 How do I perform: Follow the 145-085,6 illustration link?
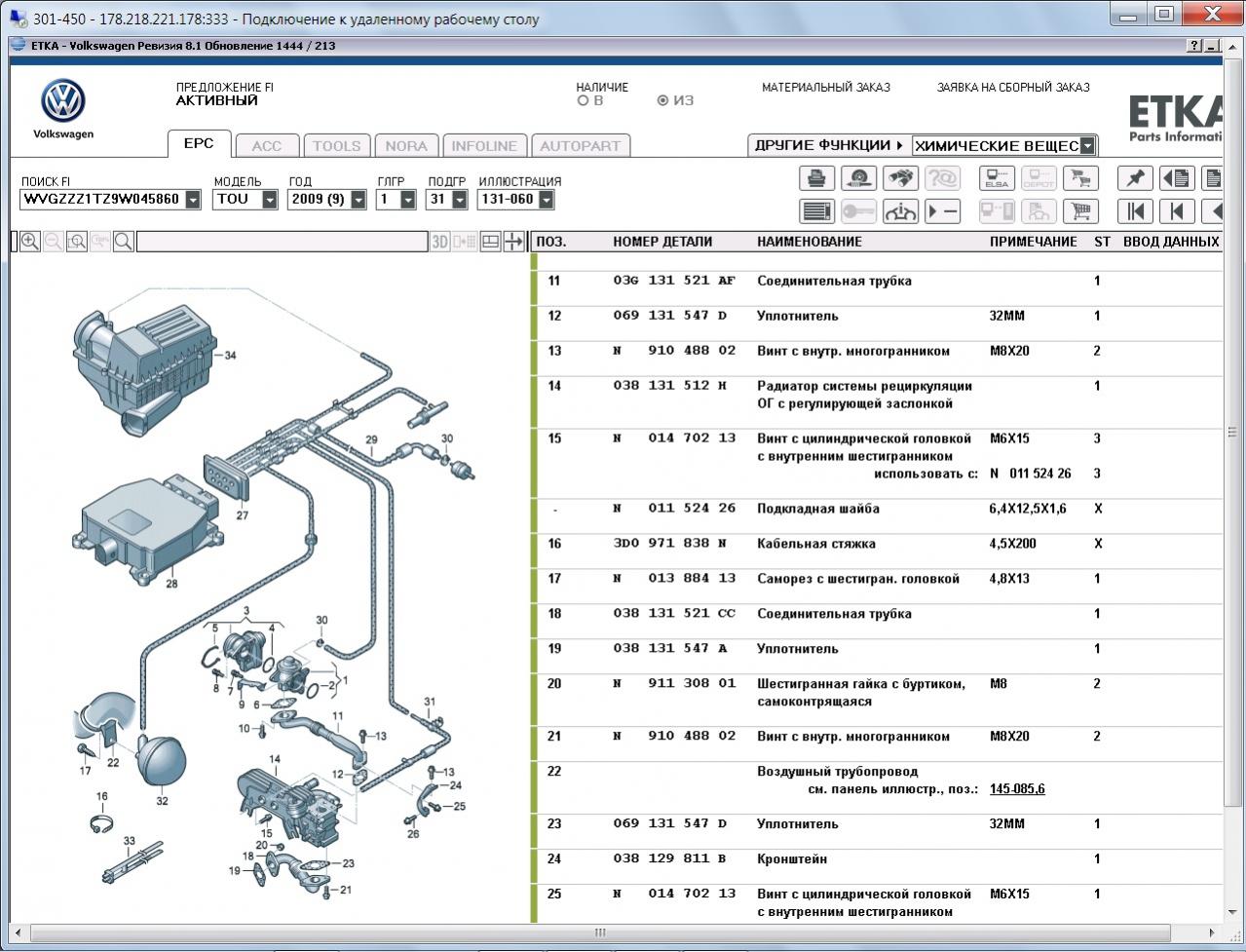tap(1017, 789)
